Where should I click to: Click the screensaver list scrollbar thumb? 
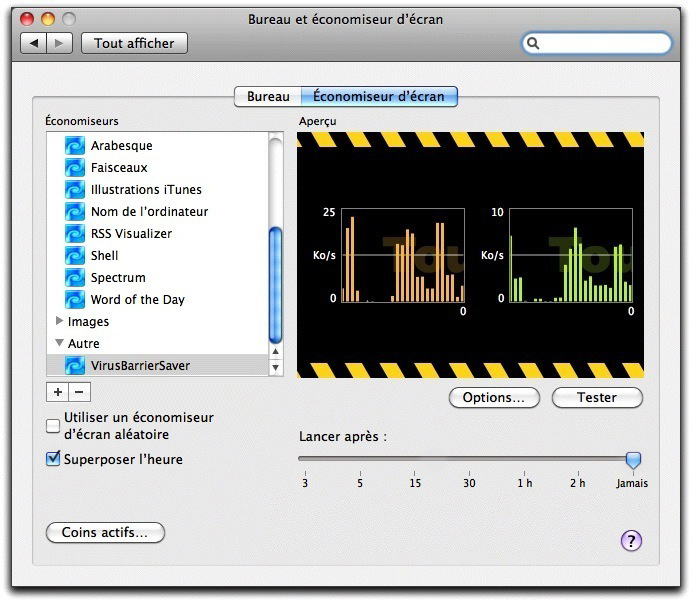click(275, 285)
